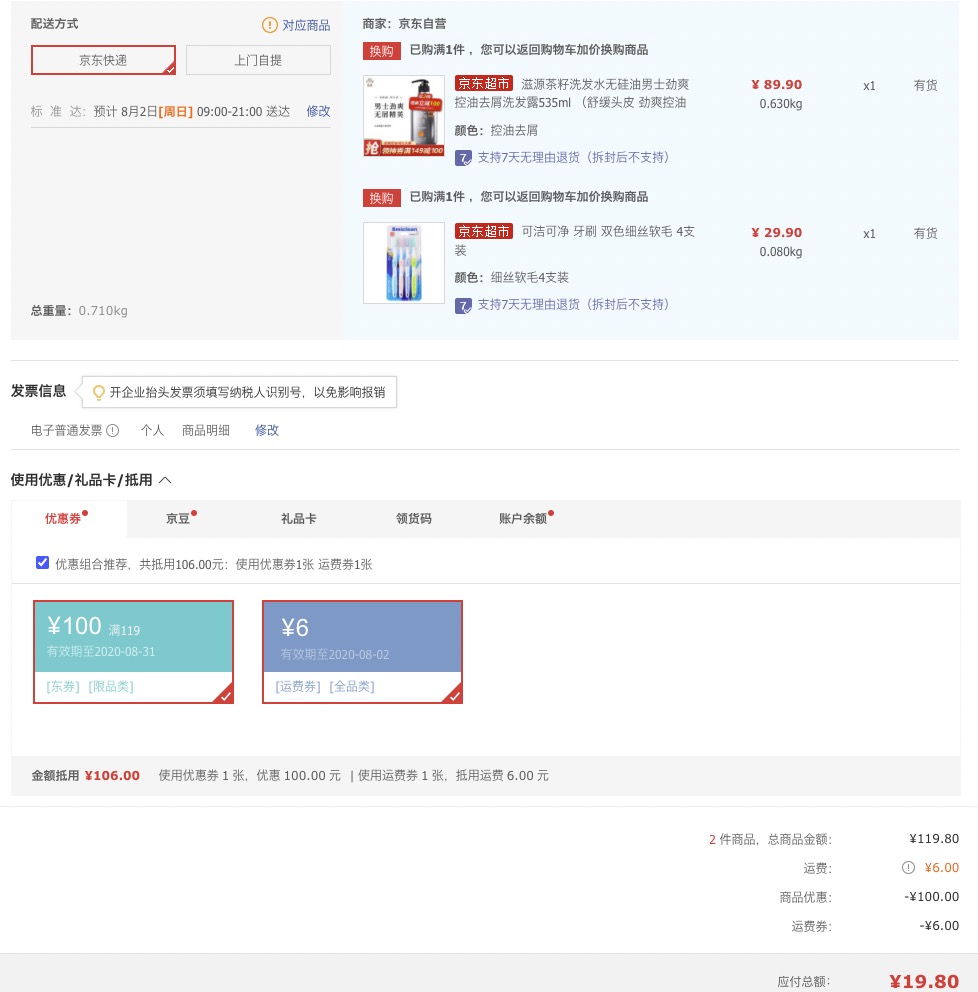The width and height of the screenshot is (978, 992).
Task: Switch to the 礼品卡 tab
Action: (x=299, y=518)
